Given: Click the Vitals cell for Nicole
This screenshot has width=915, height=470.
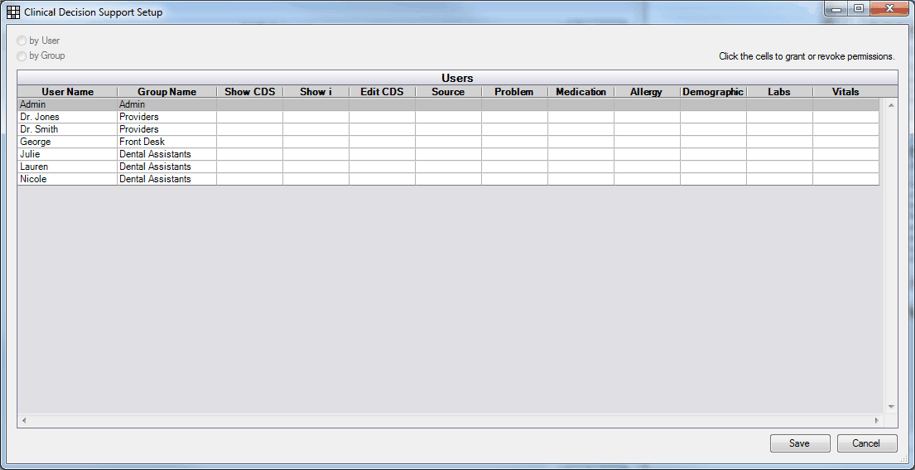Looking at the screenshot, I should point(845,179).
